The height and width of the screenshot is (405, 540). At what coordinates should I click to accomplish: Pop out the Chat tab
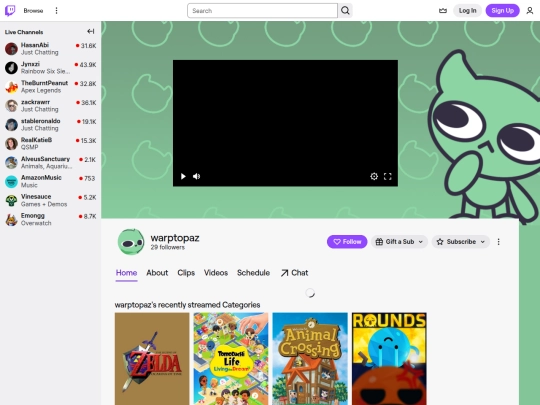pyautogui.click(x=294, y=273)
